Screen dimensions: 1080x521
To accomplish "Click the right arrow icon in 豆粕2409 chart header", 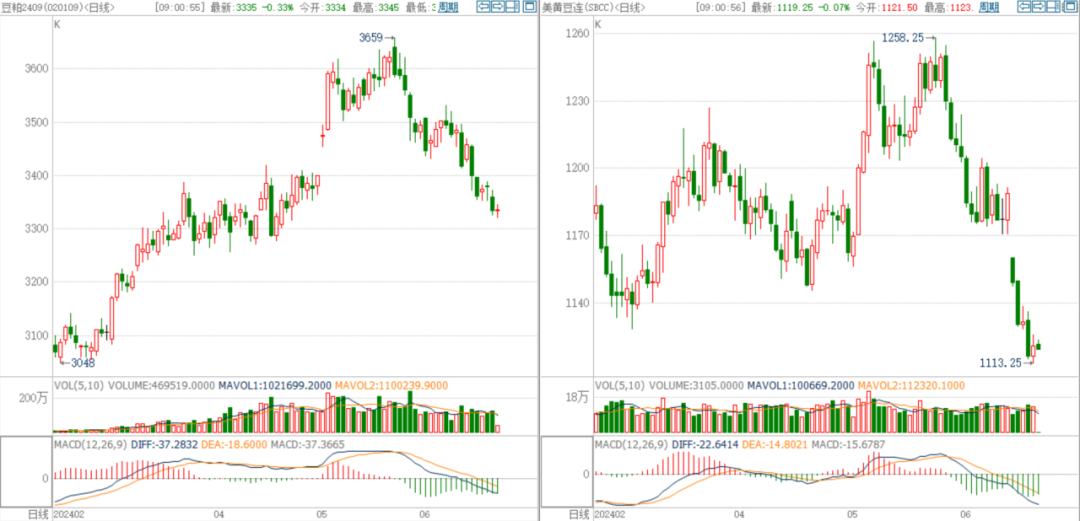I will (497, 7).
